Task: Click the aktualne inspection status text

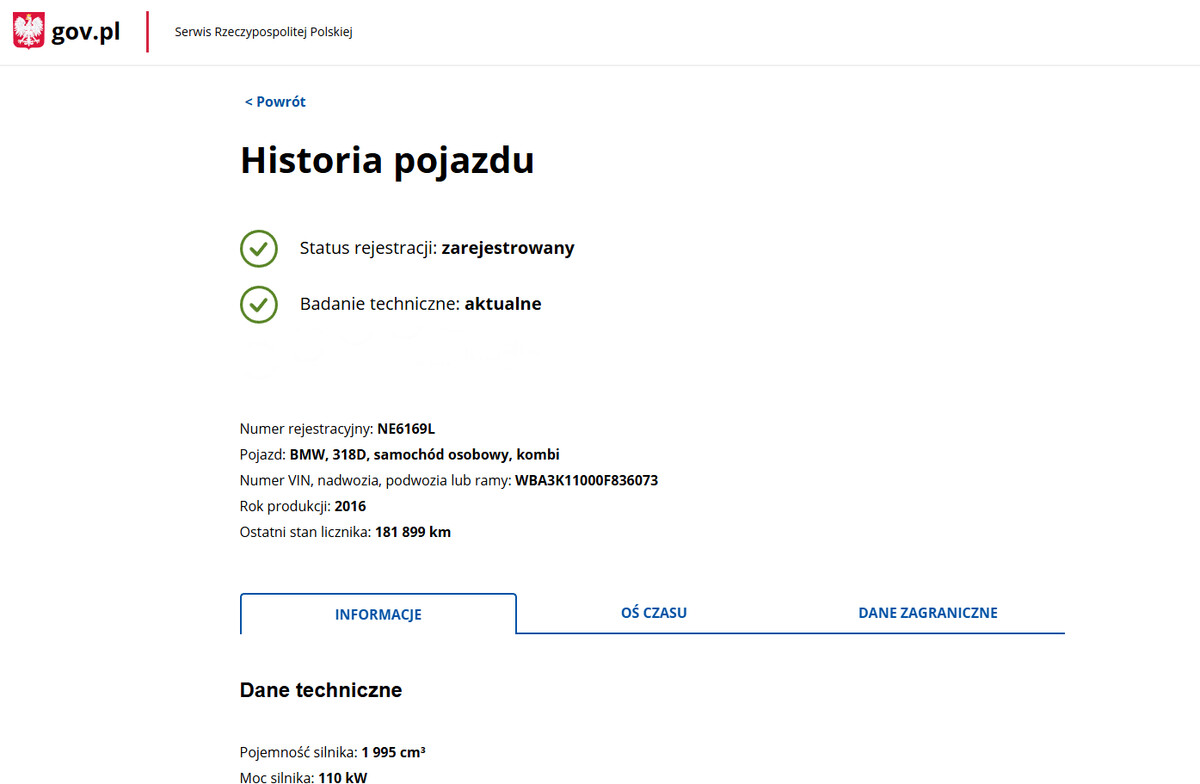Action: click(x=503, y=305)
